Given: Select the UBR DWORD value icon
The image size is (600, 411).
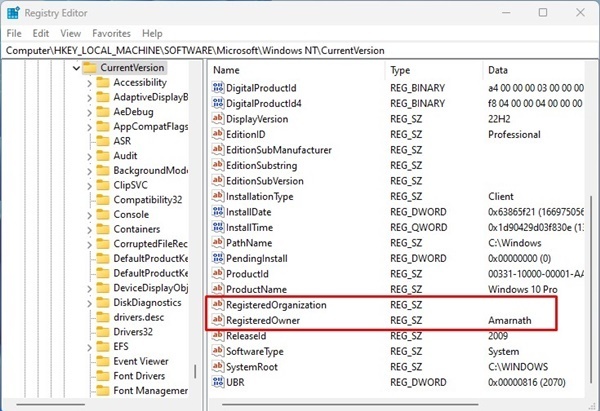Looking at the screenshot, I should (218, 382).
